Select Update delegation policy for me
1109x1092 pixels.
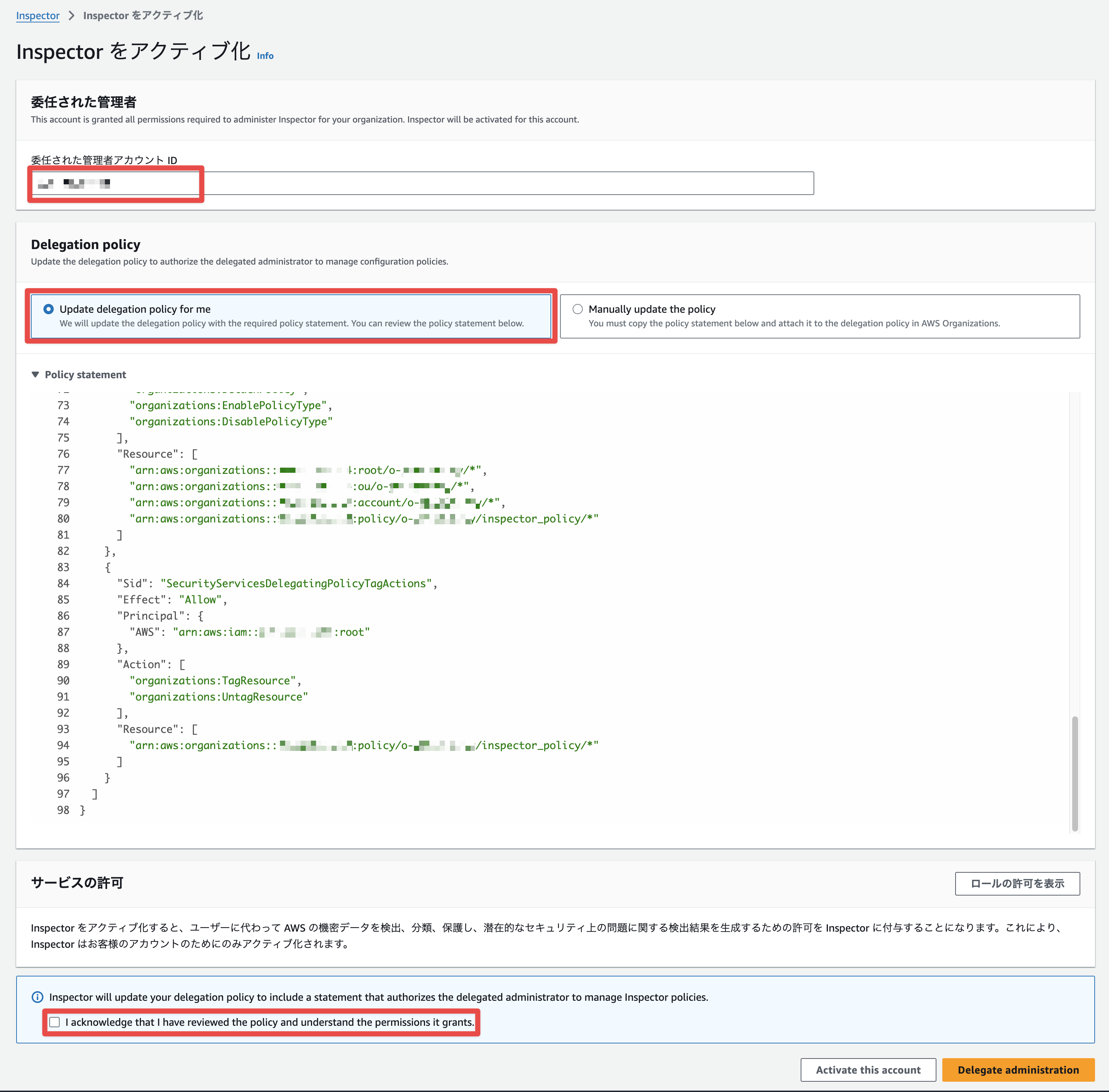[49, 309]
